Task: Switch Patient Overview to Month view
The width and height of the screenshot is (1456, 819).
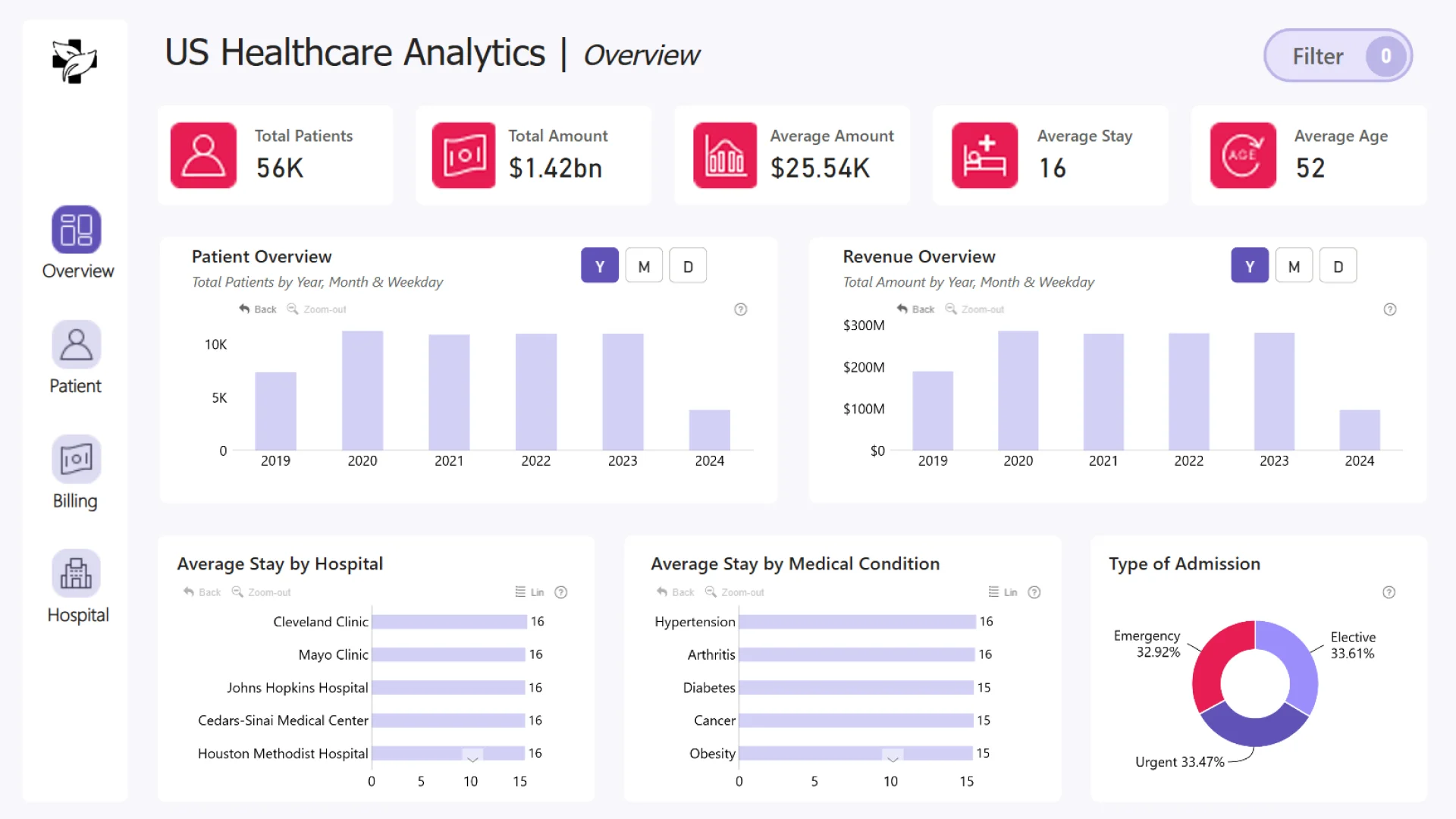Action: click(644, 266)
